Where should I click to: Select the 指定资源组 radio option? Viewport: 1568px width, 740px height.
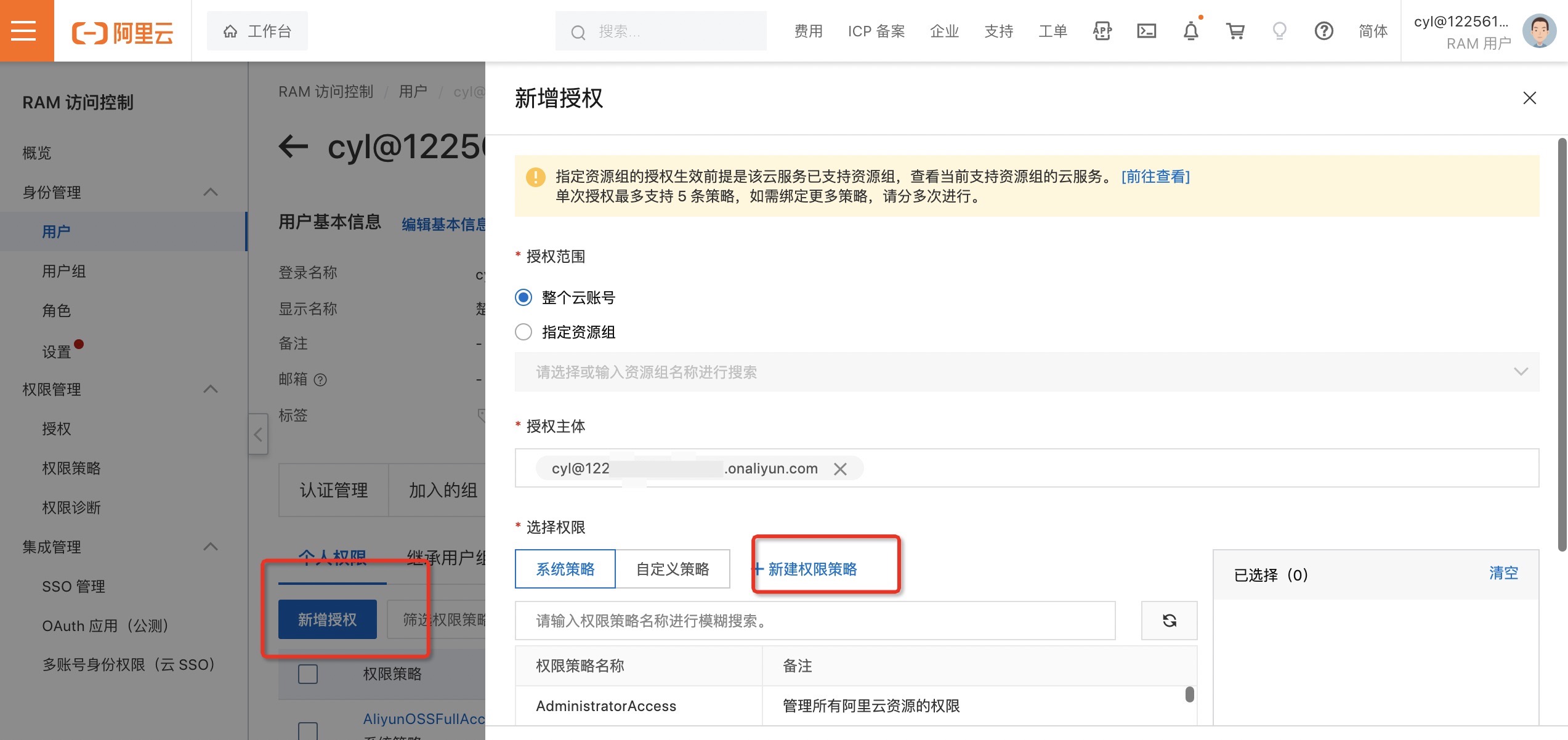pyautogui.click(x=523, y=332)
